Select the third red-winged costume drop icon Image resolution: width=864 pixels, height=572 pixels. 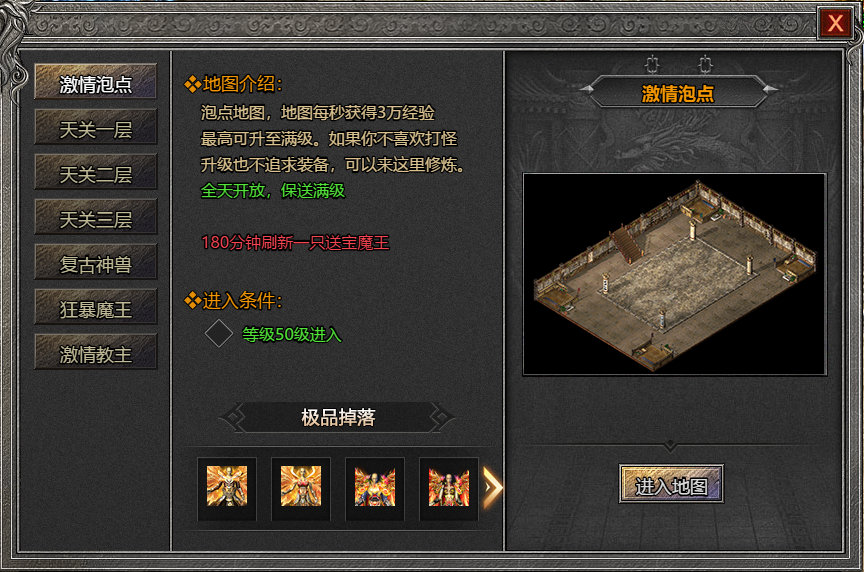coord(375,487)
